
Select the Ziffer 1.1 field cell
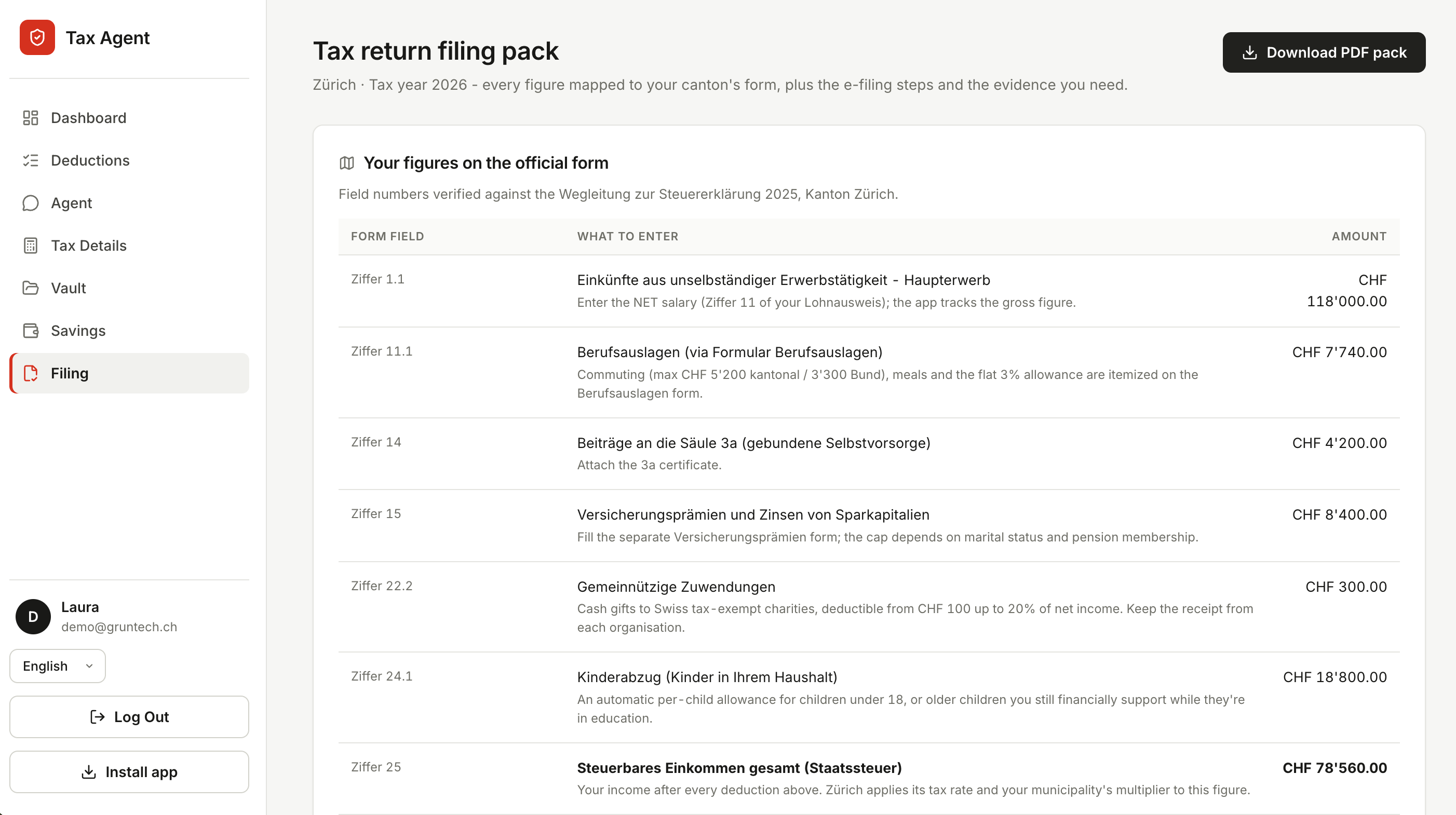pyautogui.click(x=378, y=279)
